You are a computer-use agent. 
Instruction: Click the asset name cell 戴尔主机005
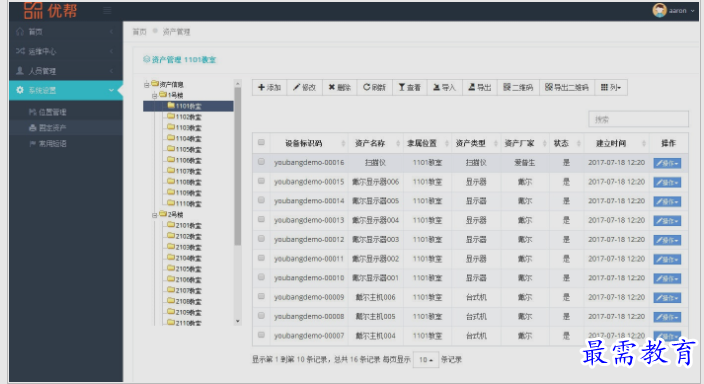pos(375,317)
